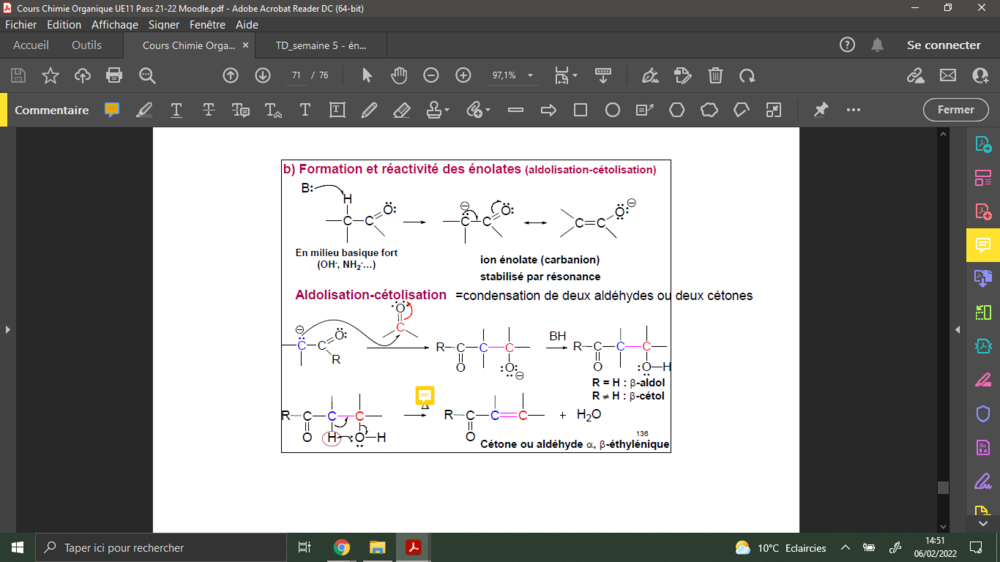Viewport: 1000px width, 562px height.
Task: Draw a rectangle shape tool
Action: [x=580, y=110]
